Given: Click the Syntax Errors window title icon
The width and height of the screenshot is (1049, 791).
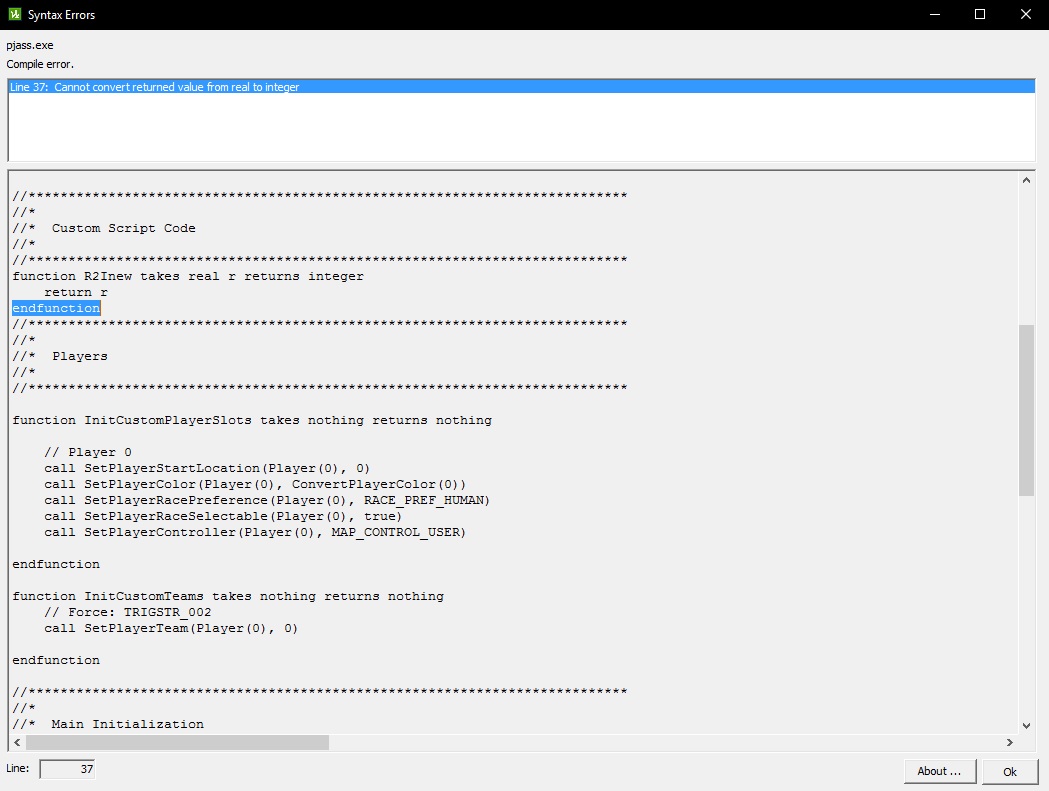Looking at the screenshot, I should (15, 14).
